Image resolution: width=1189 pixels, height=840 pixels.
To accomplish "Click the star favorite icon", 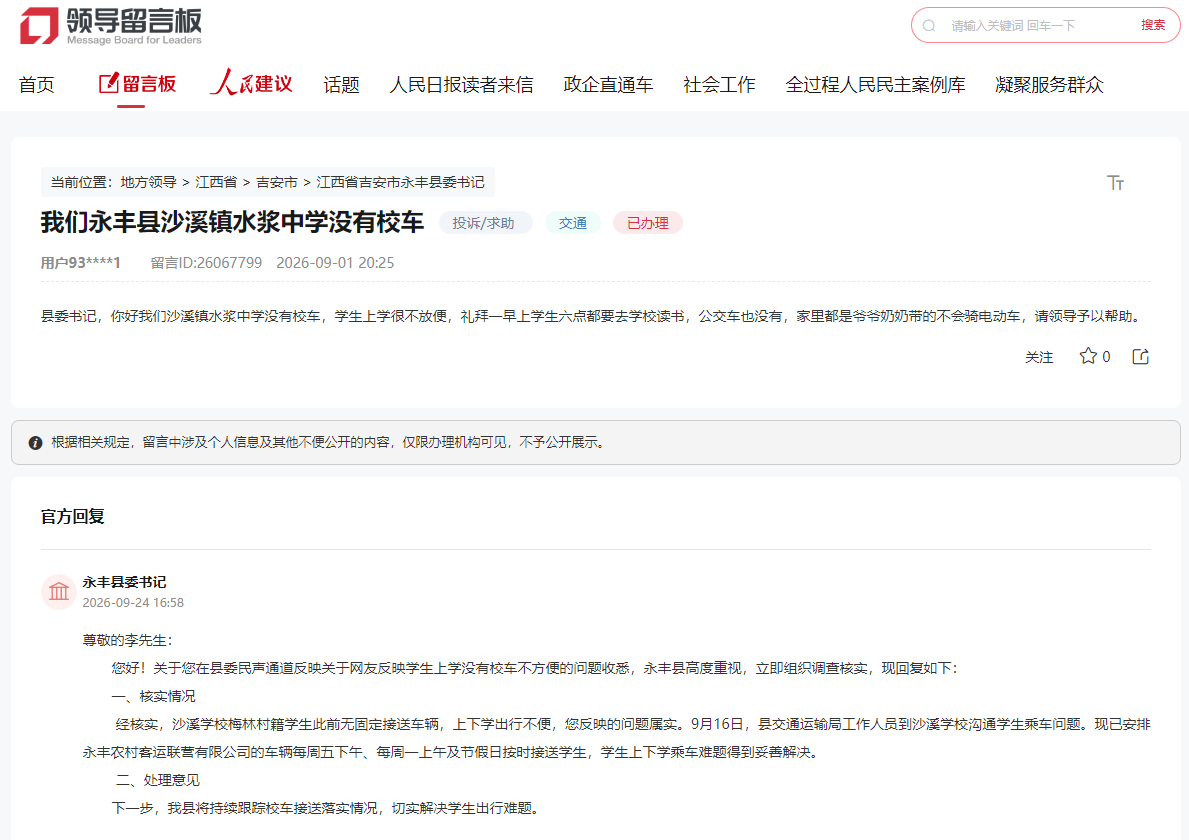I will (1088, 356).
